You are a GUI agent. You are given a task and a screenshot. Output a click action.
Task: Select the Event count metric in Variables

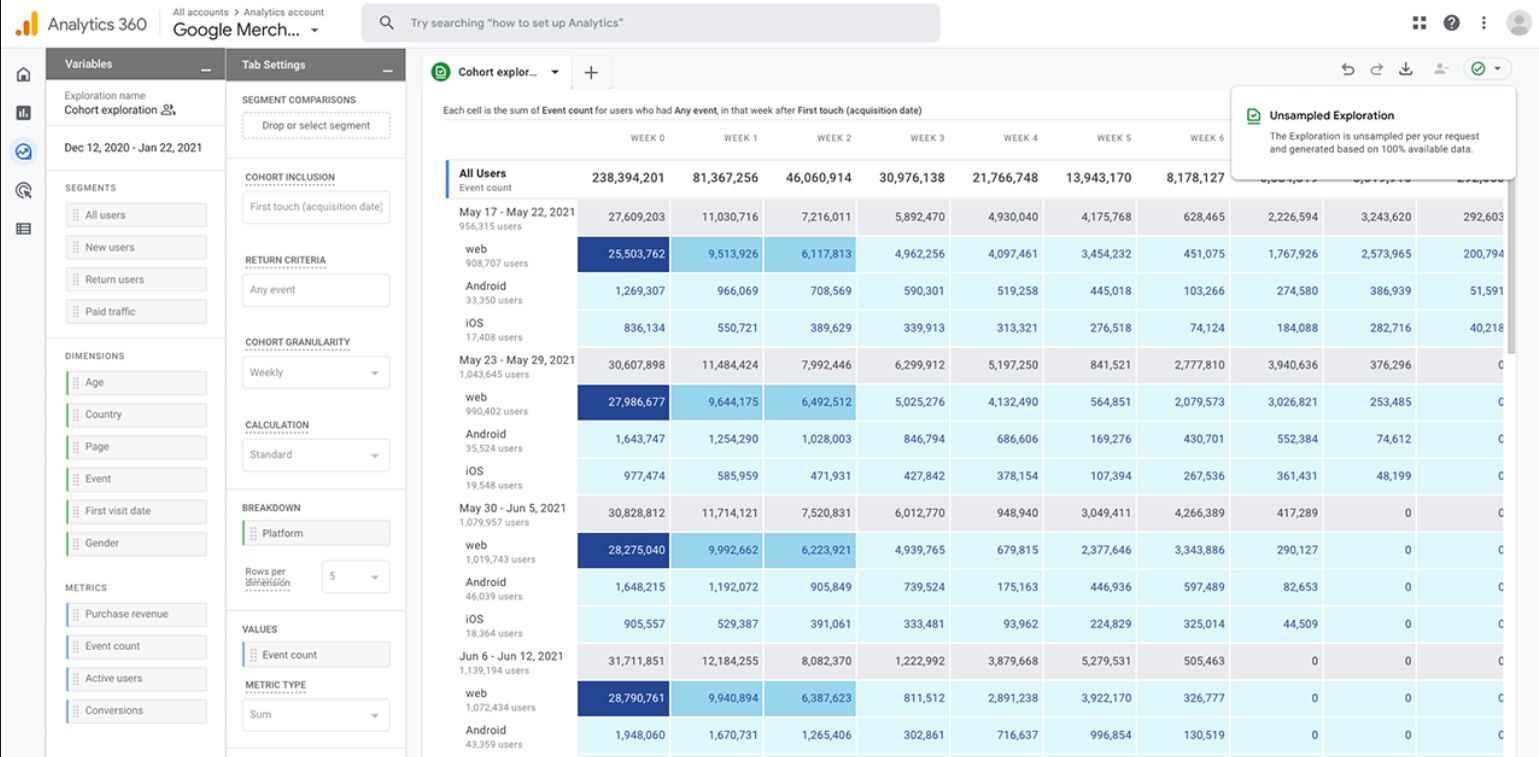pyautogui.click(x=136, y=646)
